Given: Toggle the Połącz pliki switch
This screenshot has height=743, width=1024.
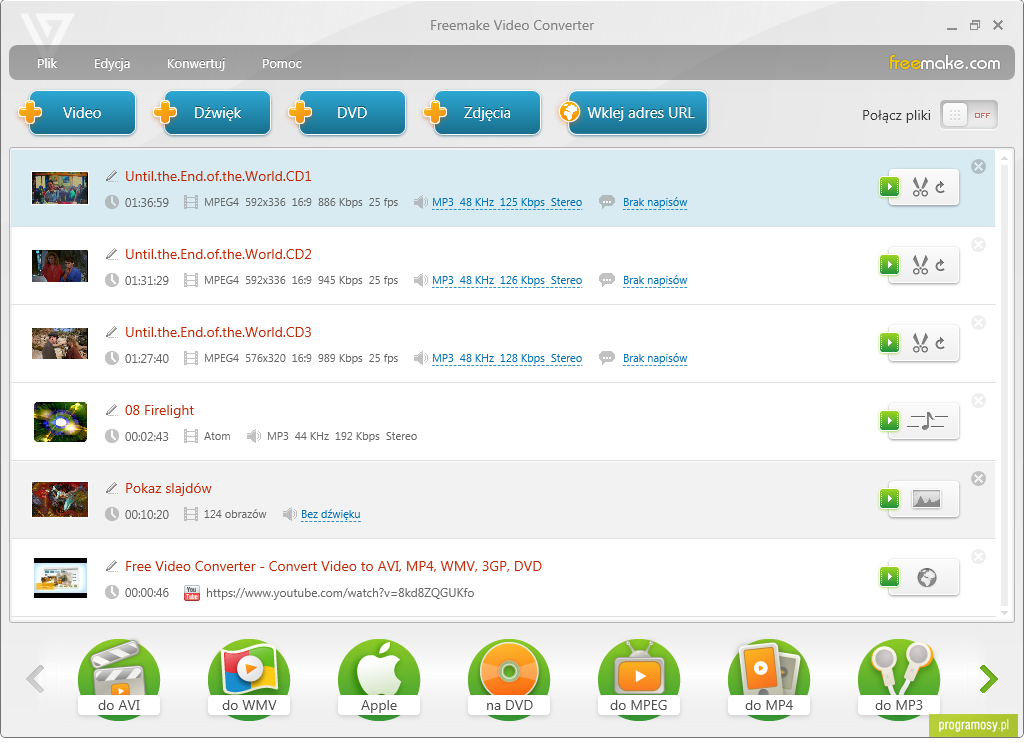Looking at the screenshot, I should (968, 115).
